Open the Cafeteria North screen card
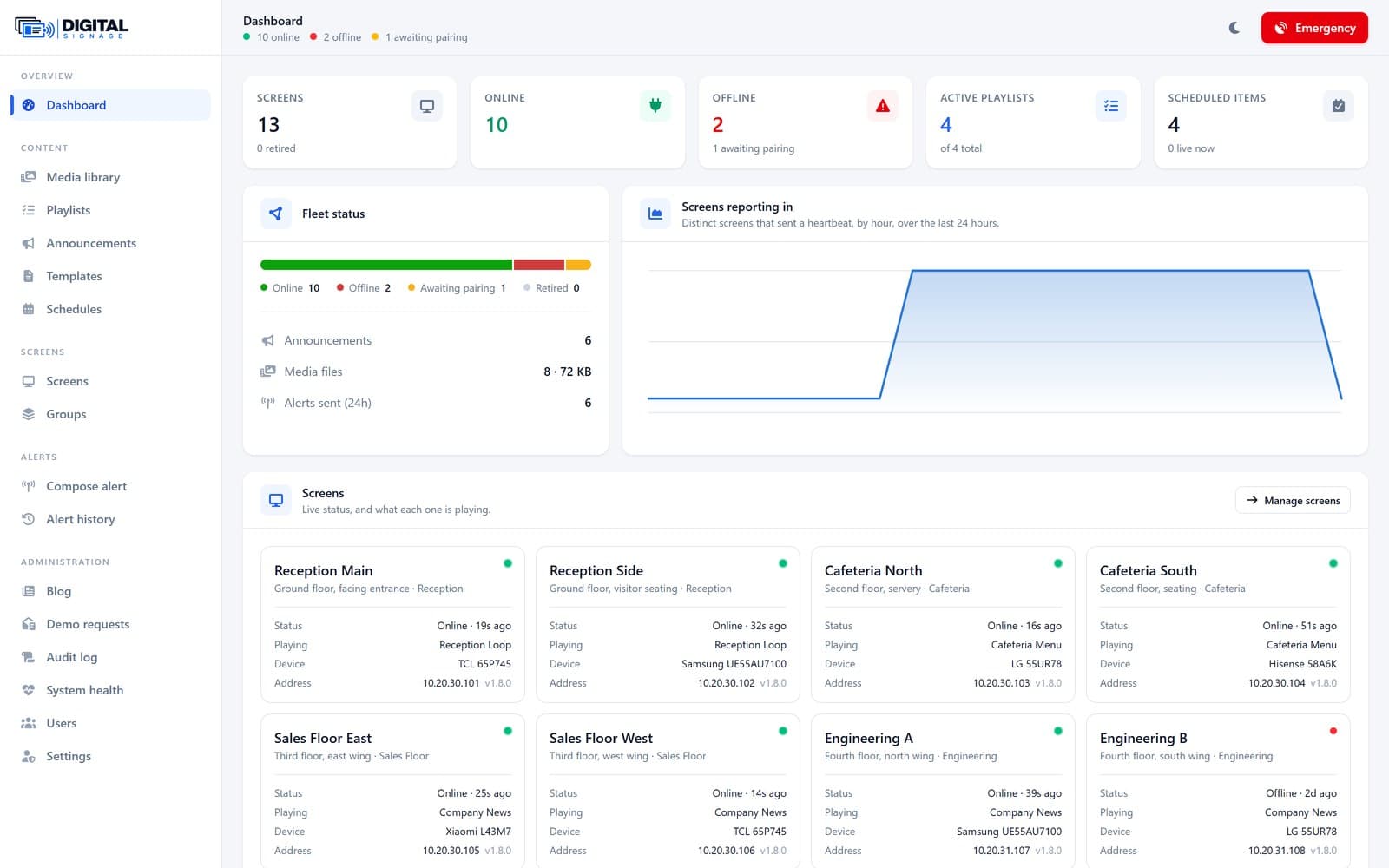This screenshot has height=868, width=1389. point(943,624)
